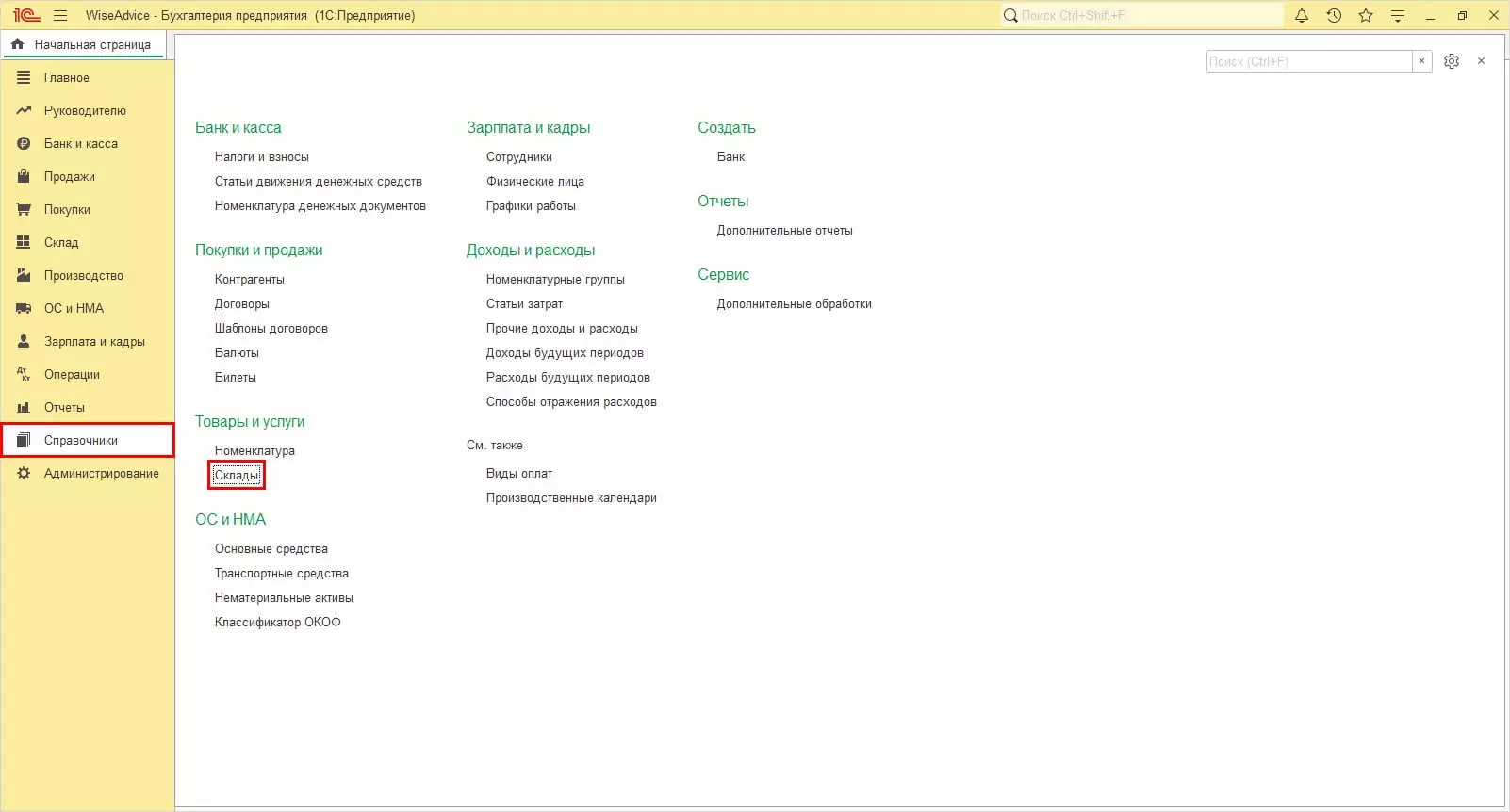
Task: Open Расходы будущих периодов
Action: [568, 377]
